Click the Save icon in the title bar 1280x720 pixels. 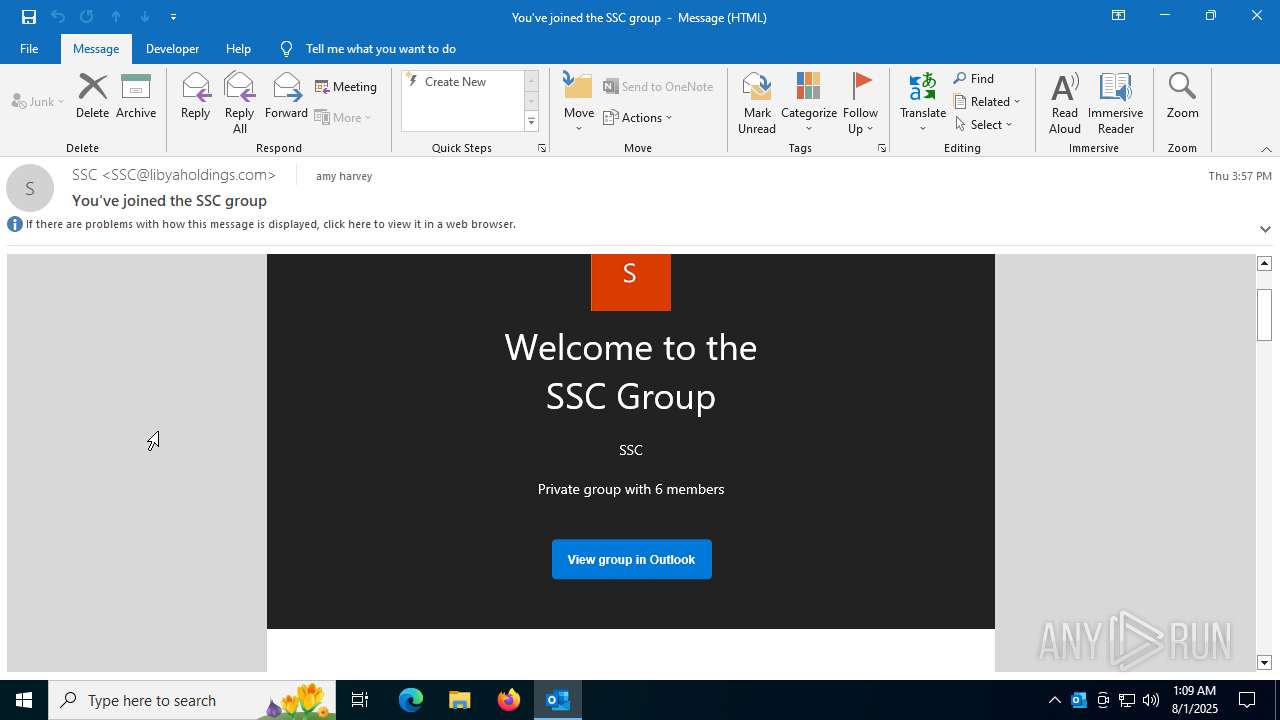point(29,17)
